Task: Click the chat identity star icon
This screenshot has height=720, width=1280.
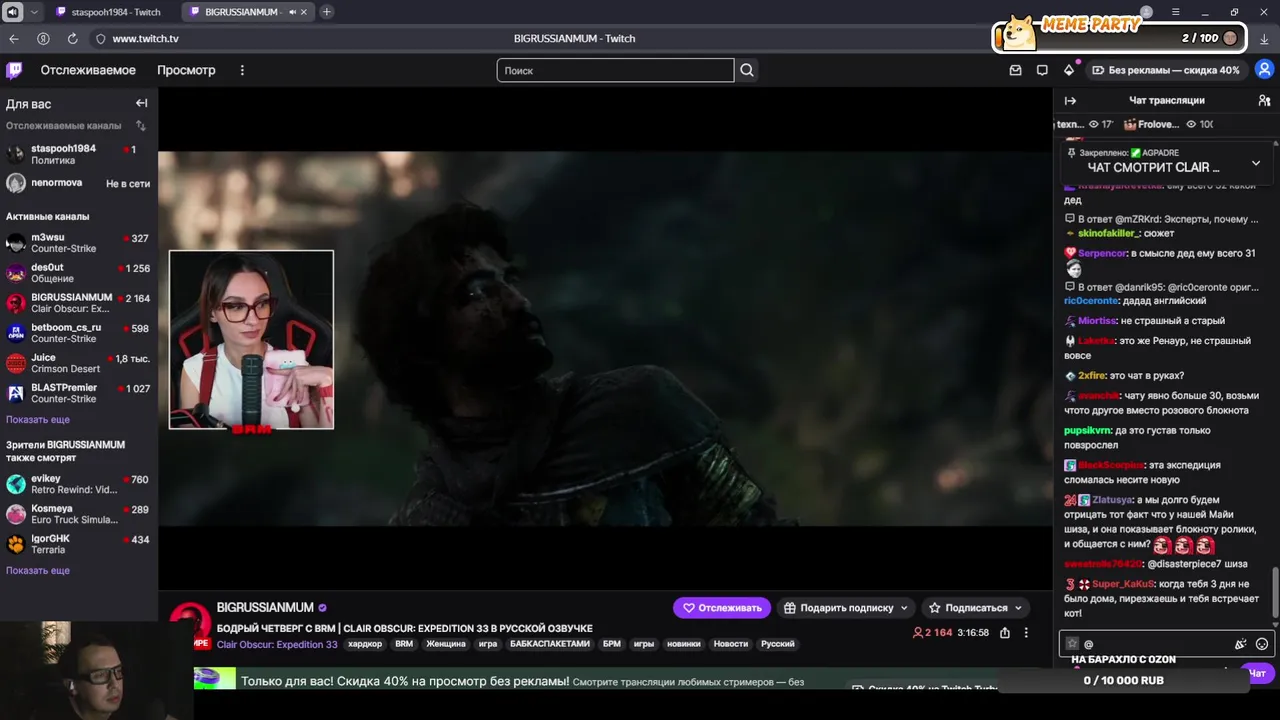Action: coord(1072,644)
